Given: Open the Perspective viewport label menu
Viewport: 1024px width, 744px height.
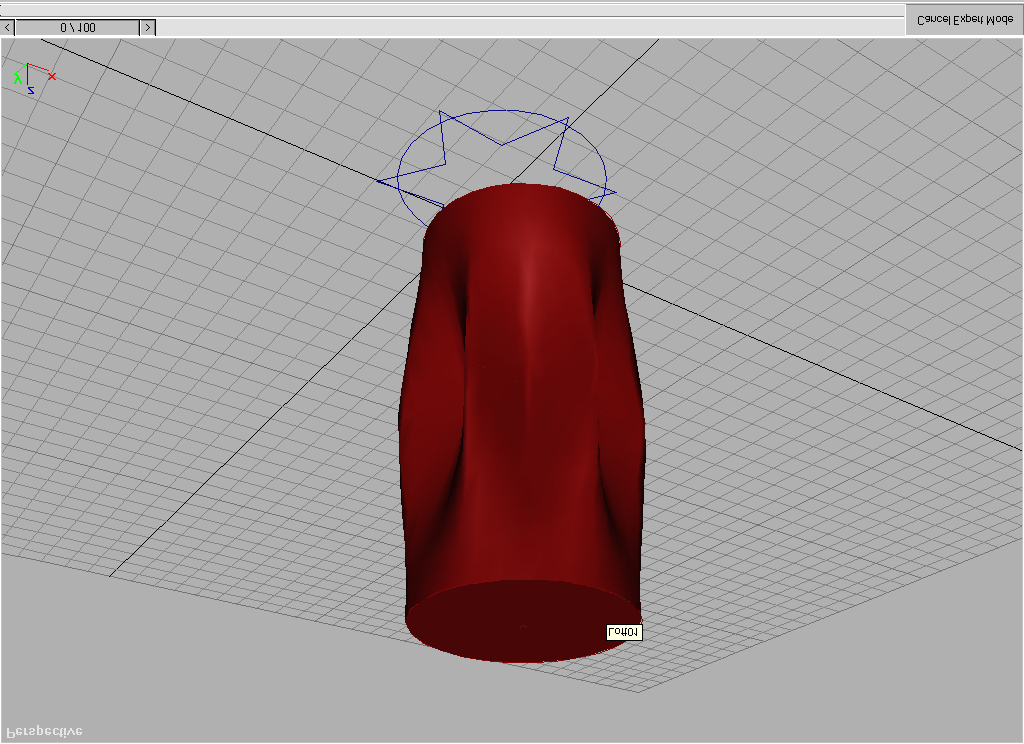Looking at the screenshot, I should pyautogui.click(x=44, y=731).
